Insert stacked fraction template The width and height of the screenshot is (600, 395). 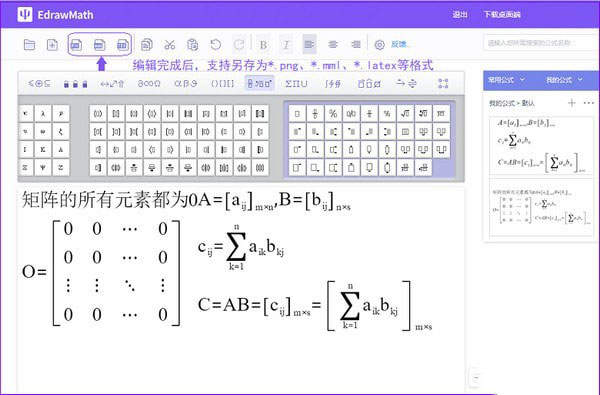coord(315,113)
